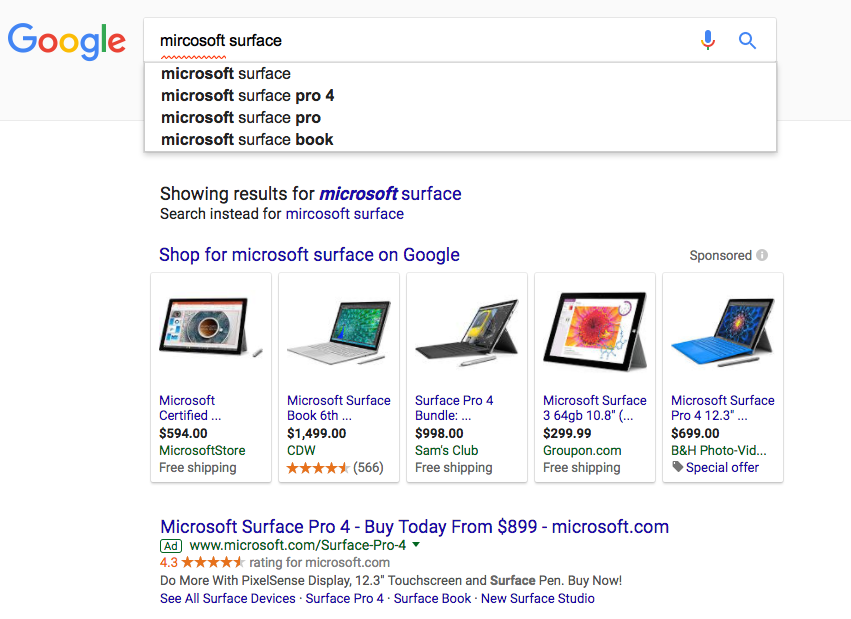Open Shop for microsoft surface on Google
Viewport: 851px width, 619px height.
(x=309, y=254)
